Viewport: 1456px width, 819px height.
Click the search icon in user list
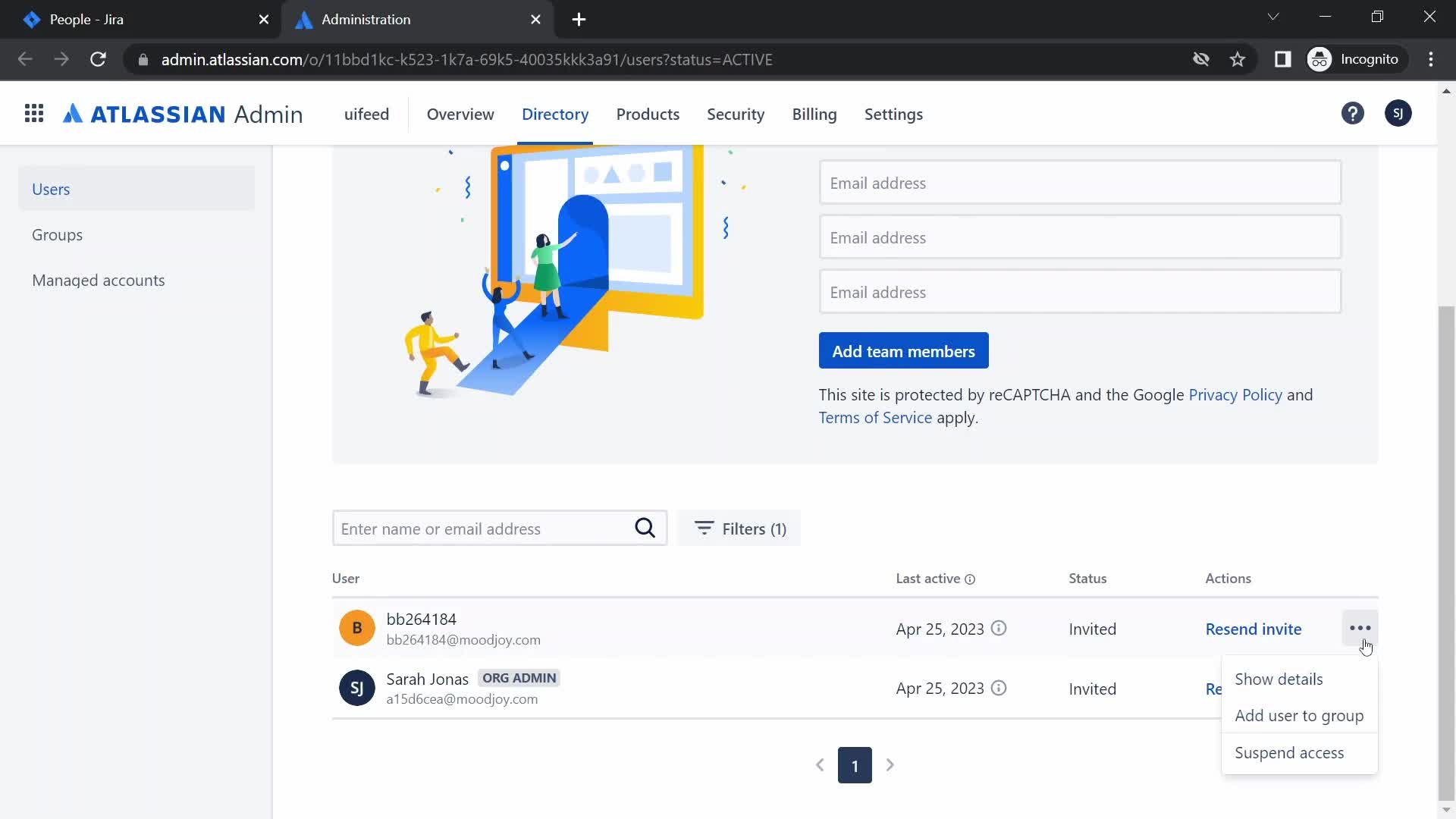click(645, 528)
